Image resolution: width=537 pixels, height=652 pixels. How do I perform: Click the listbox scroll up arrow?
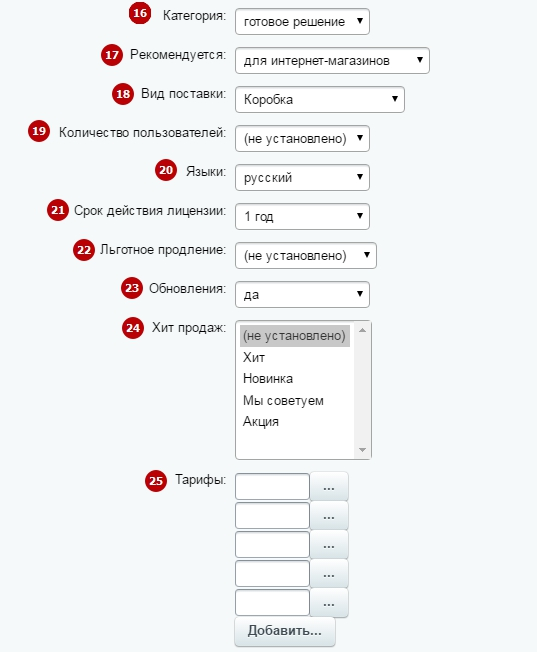click(x=362, y=330)
